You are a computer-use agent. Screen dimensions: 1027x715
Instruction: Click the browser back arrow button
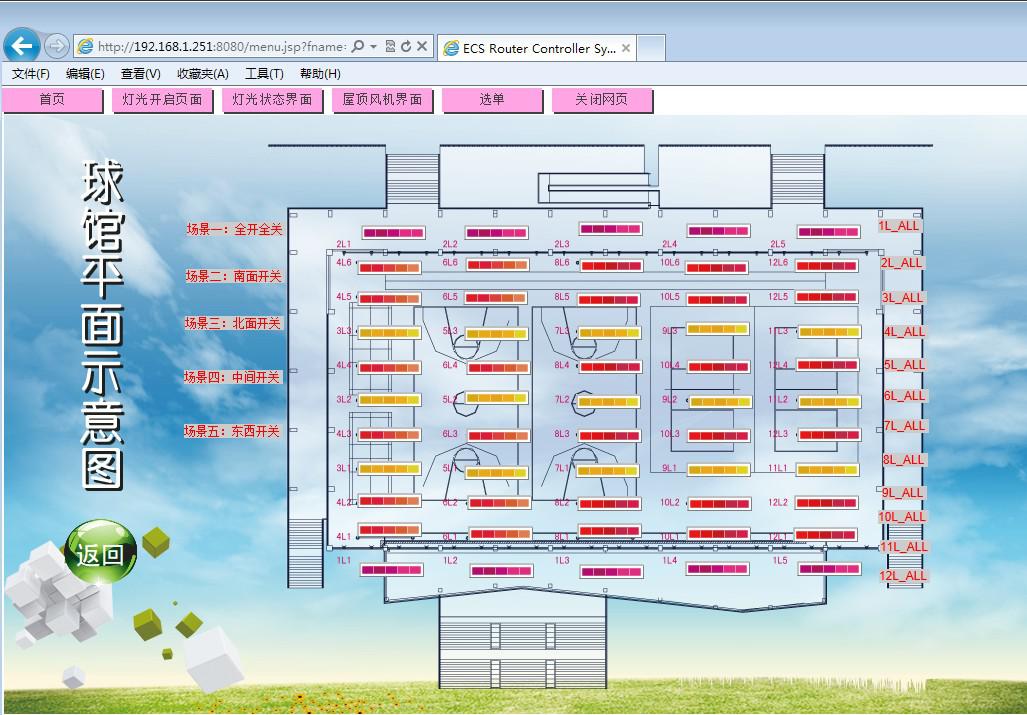21,46
